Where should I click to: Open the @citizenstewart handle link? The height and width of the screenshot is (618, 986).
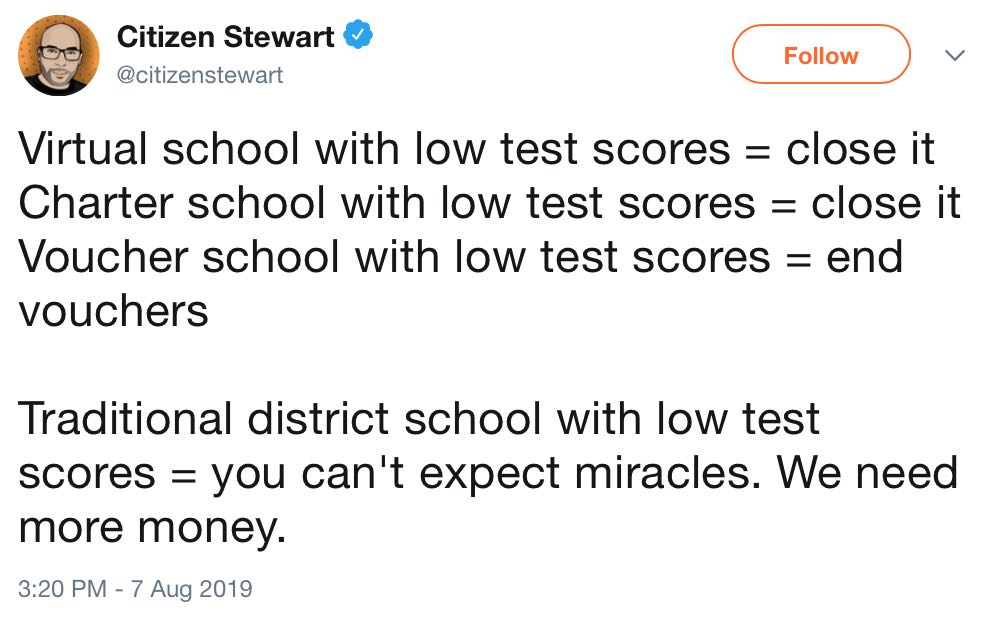click(x=200, y=75)
